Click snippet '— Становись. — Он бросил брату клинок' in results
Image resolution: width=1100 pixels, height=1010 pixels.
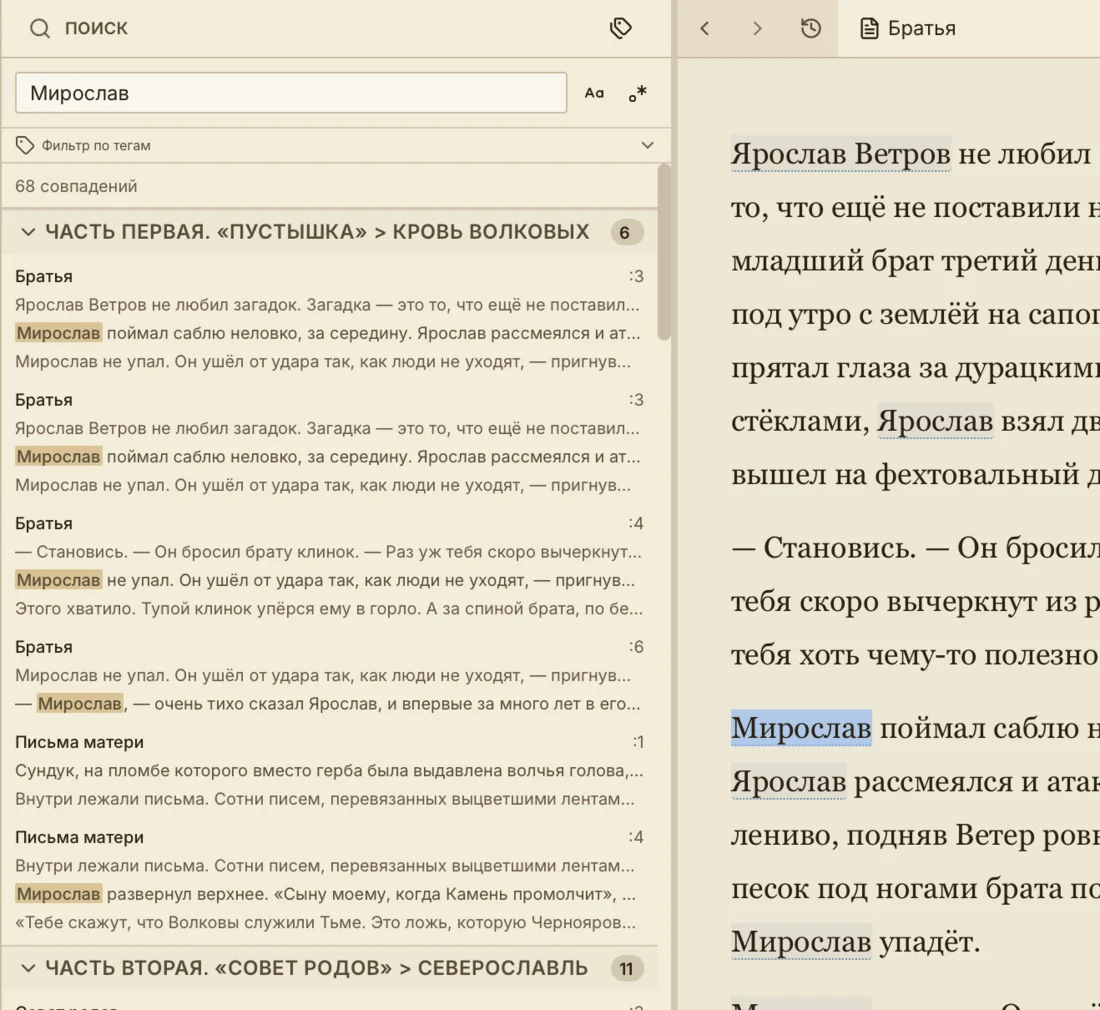(x=328, y=552)
